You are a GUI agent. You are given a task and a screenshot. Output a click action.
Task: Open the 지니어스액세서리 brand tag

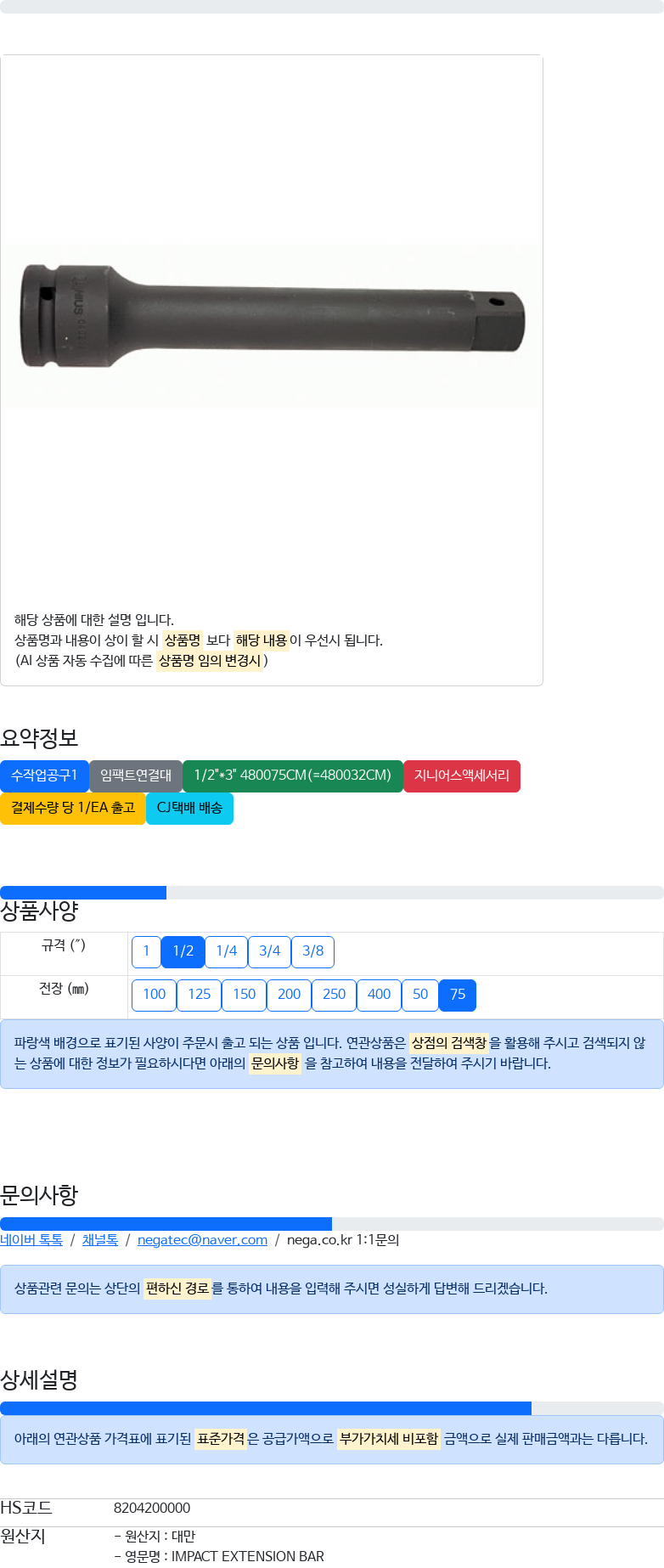point(462,776)
